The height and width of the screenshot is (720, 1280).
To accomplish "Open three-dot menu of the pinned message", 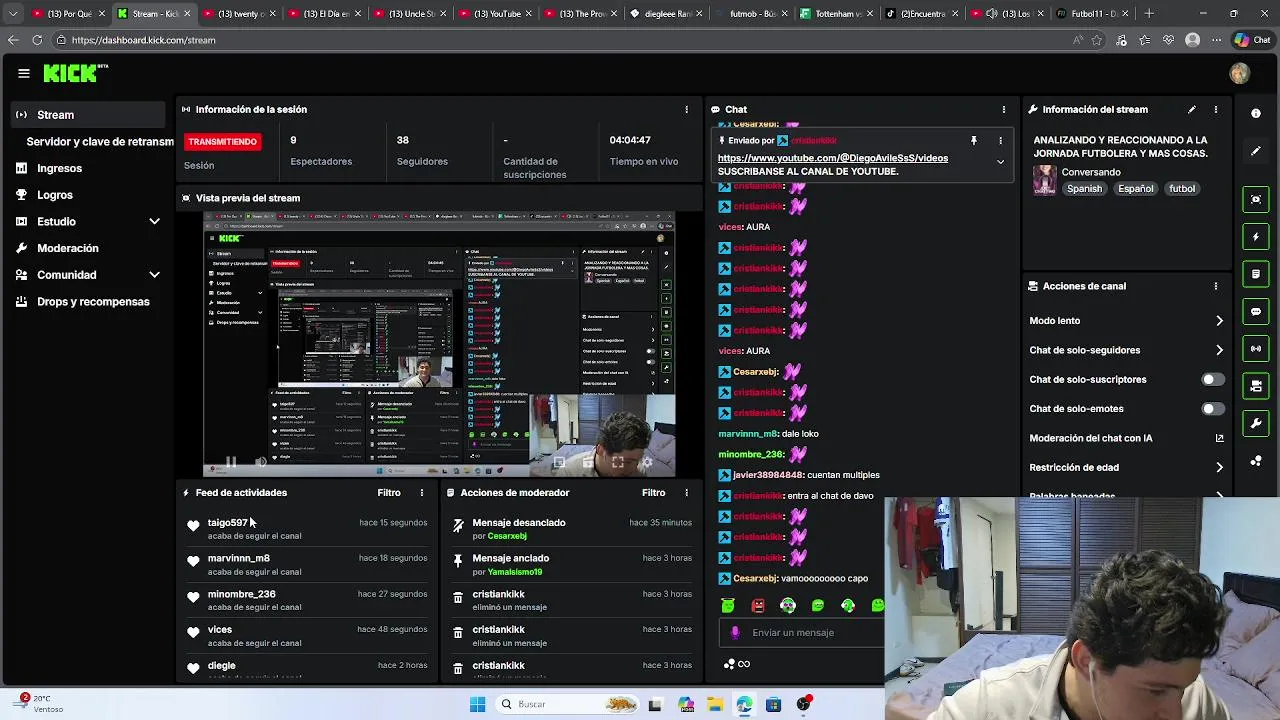I will [x=1000, y=141].
